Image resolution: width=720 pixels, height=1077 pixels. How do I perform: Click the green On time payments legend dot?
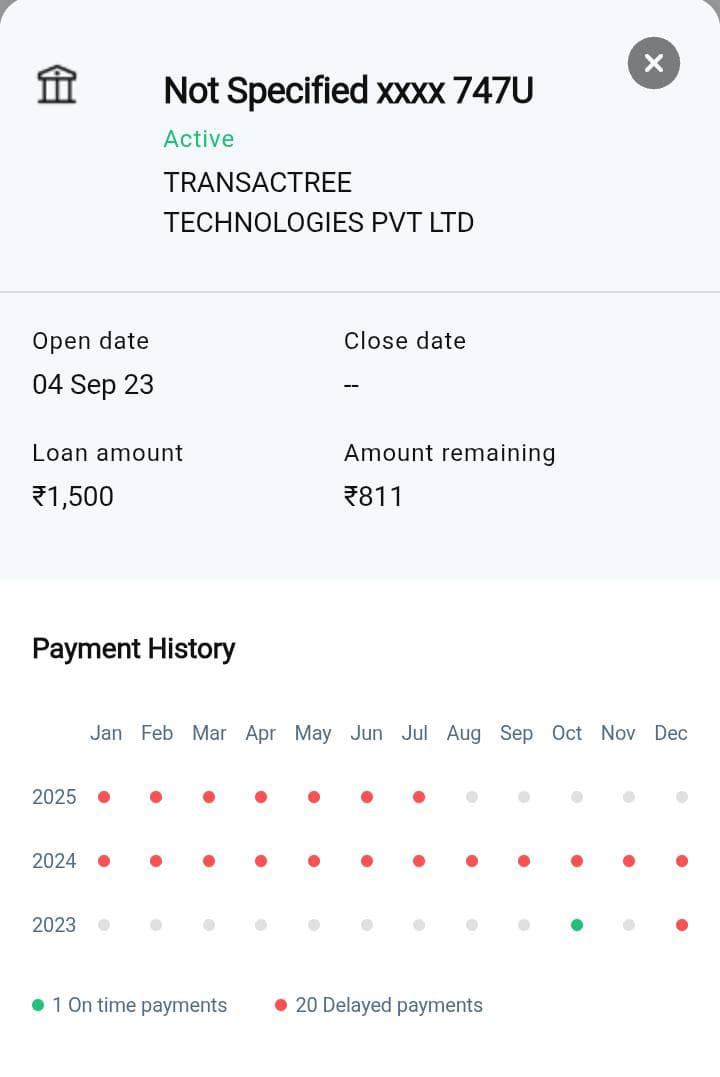coord(38,1005)
